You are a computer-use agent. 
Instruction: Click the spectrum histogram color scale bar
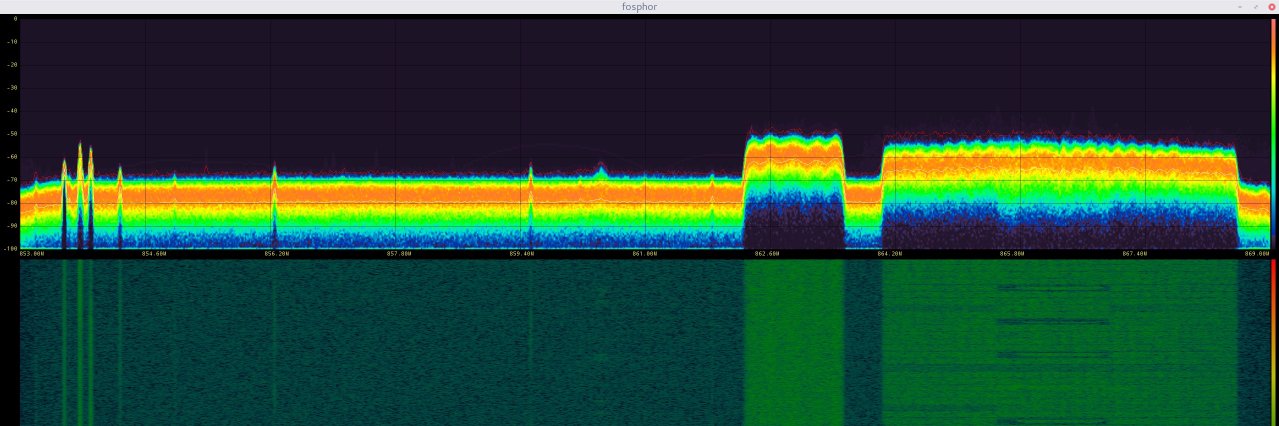click(x=1273, y=132)
